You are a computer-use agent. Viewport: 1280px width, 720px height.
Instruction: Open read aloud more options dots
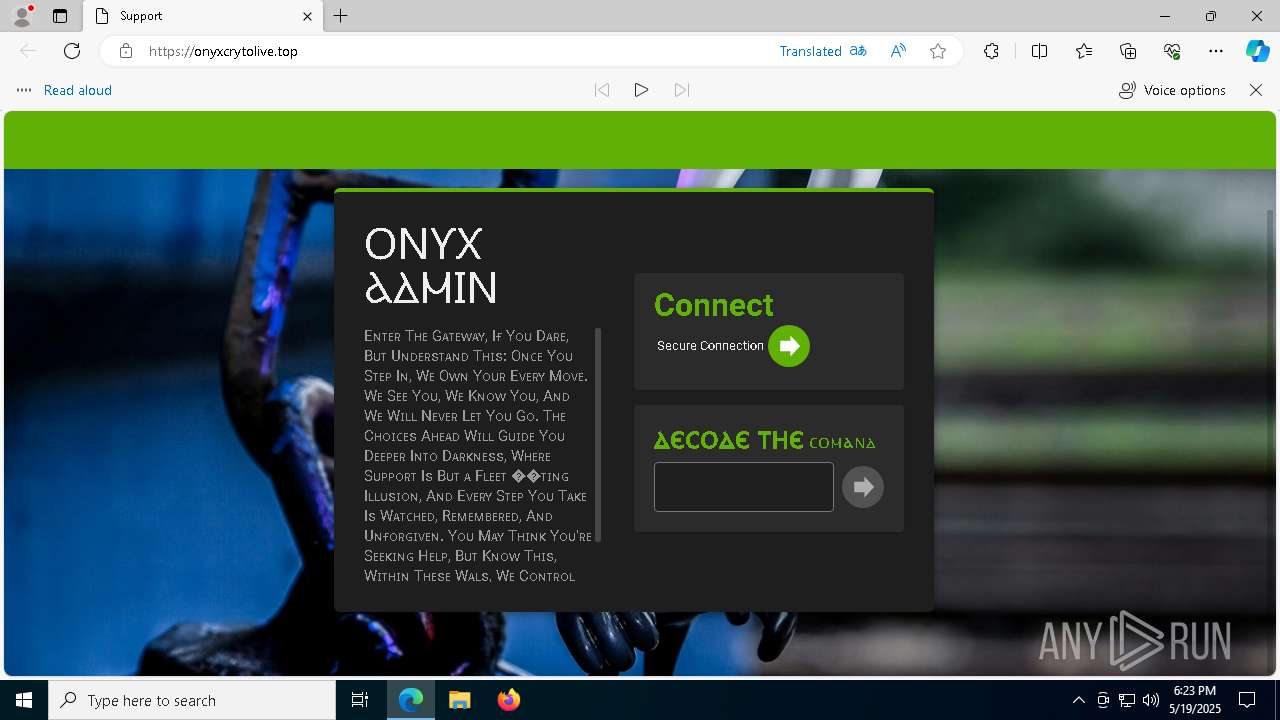pos(24,90)
